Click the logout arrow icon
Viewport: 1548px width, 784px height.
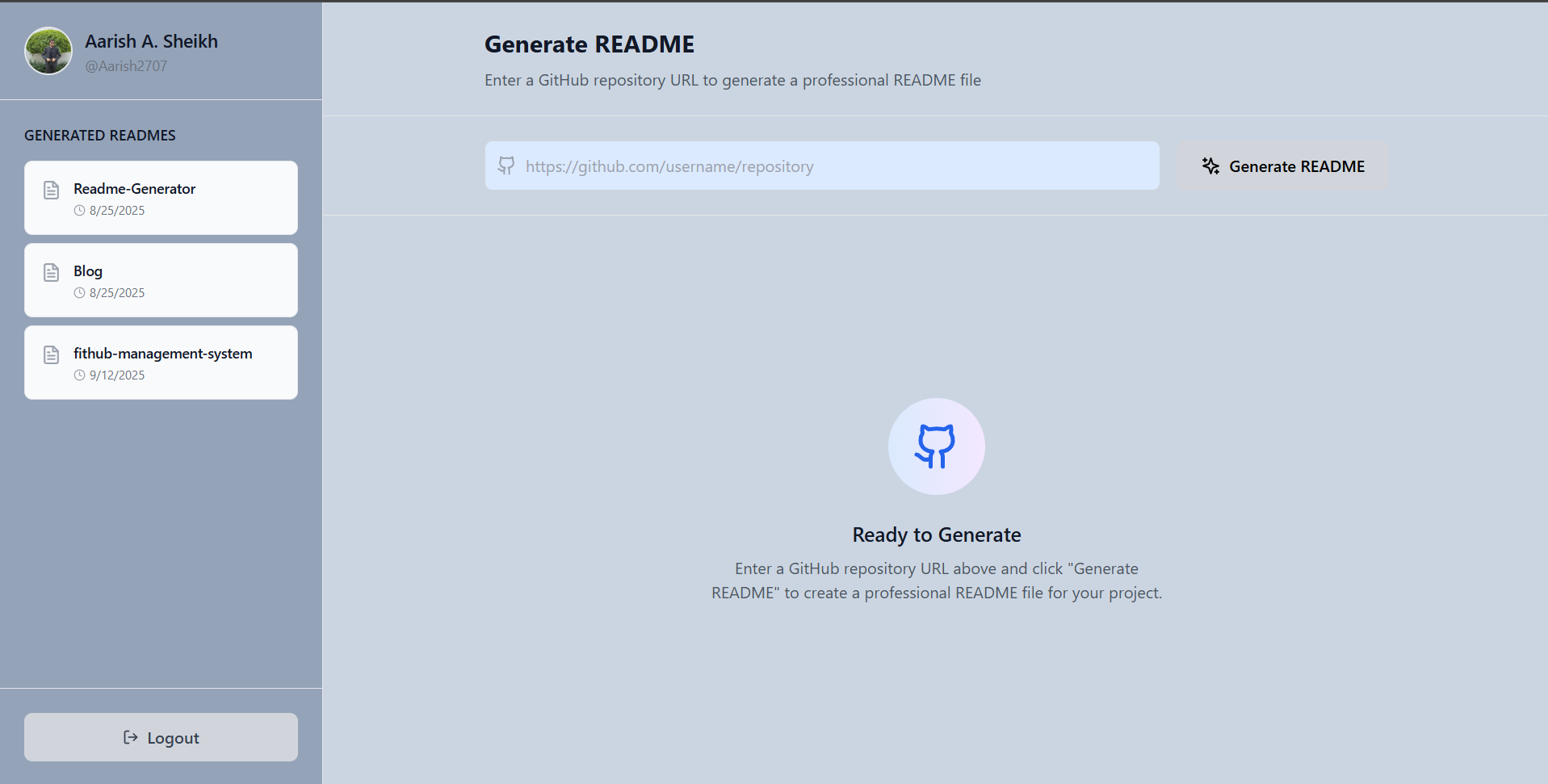[x=130, y=737]
